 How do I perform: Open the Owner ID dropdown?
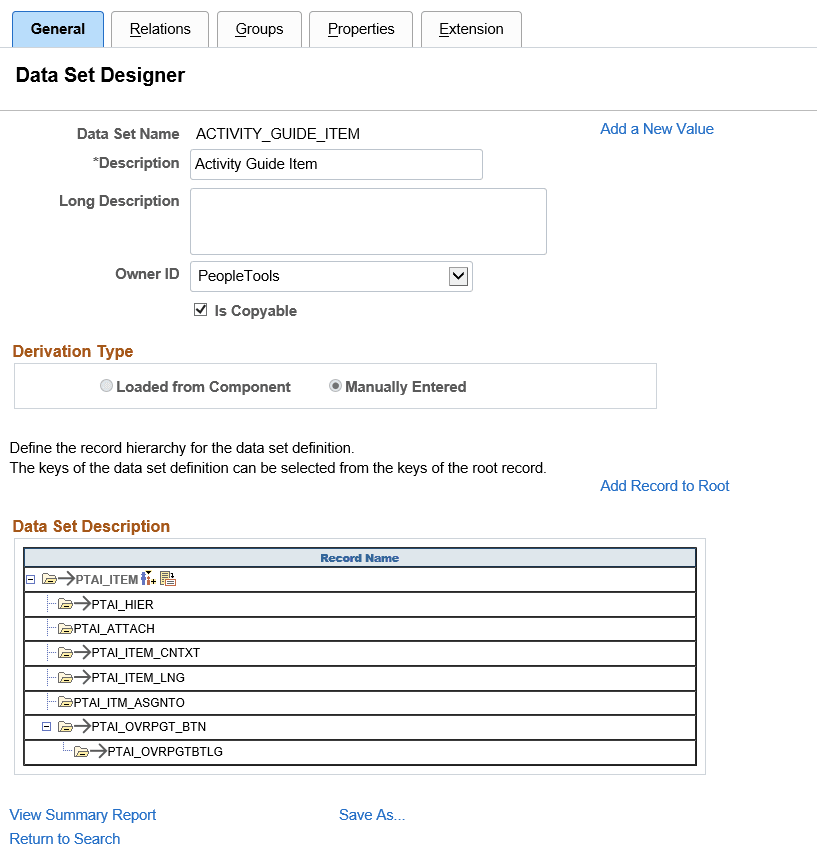click(459, 276)
